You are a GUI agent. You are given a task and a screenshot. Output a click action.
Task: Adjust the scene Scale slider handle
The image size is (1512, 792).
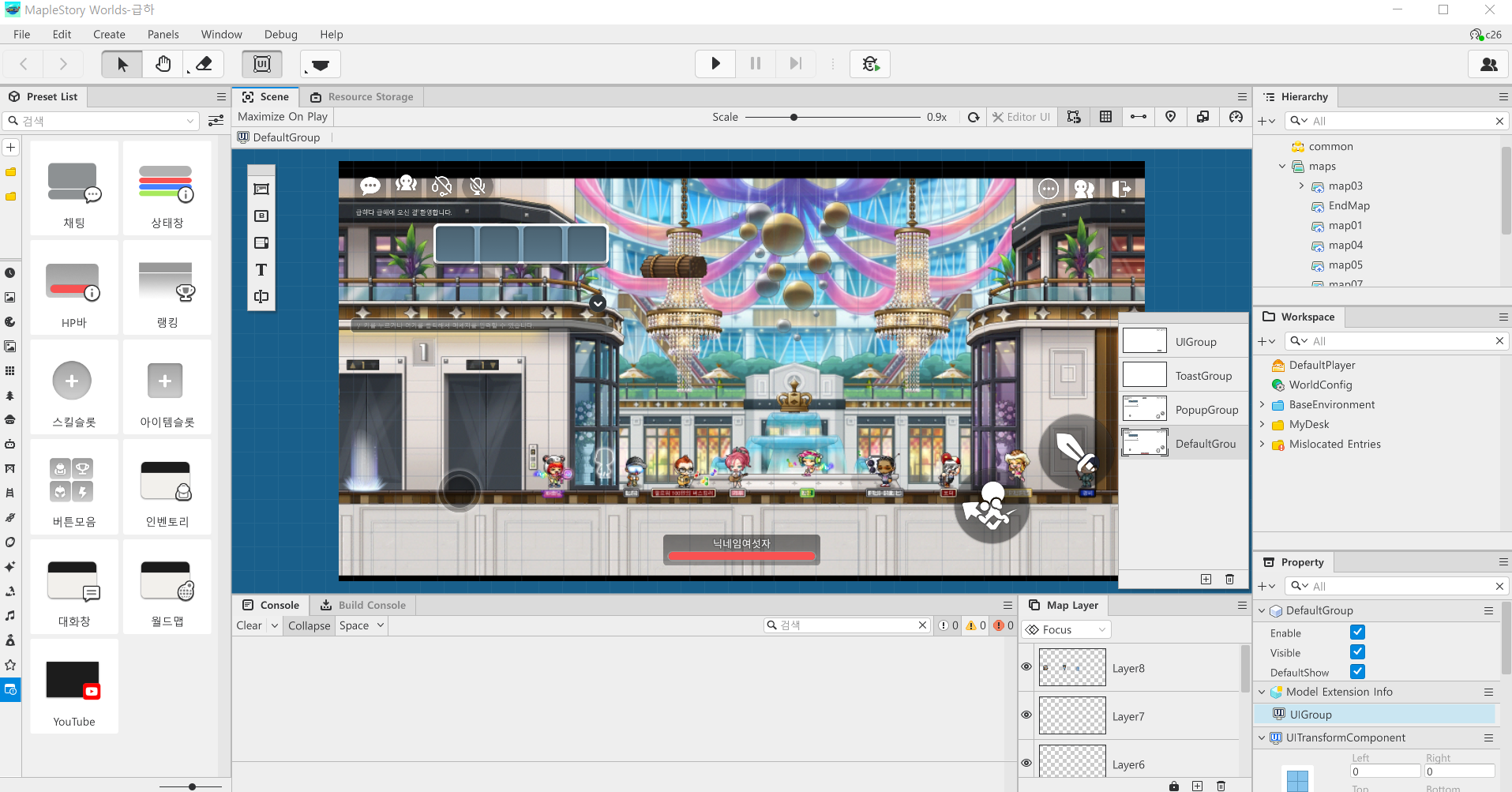[794, 117]
